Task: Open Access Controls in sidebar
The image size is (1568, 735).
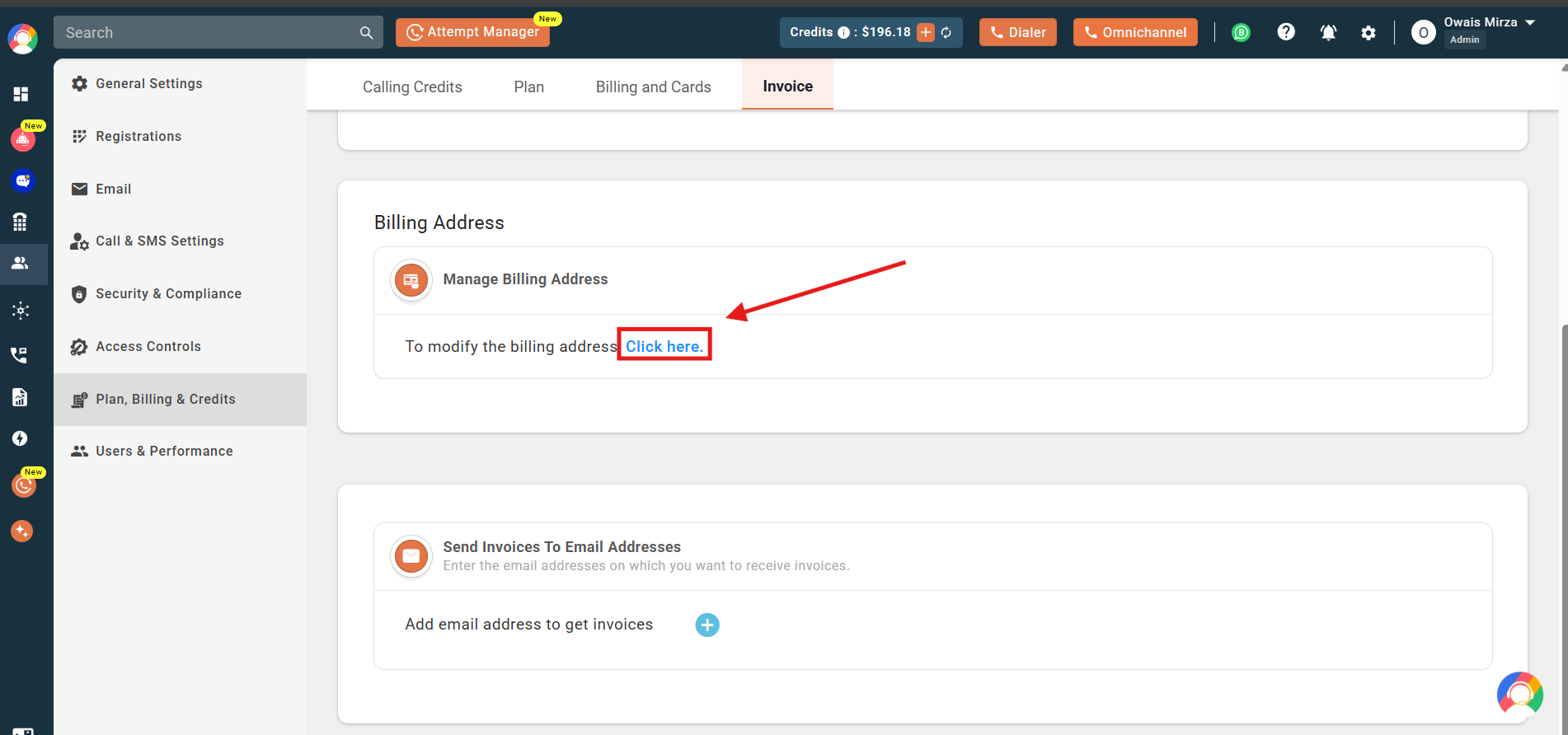Action: 180,346
